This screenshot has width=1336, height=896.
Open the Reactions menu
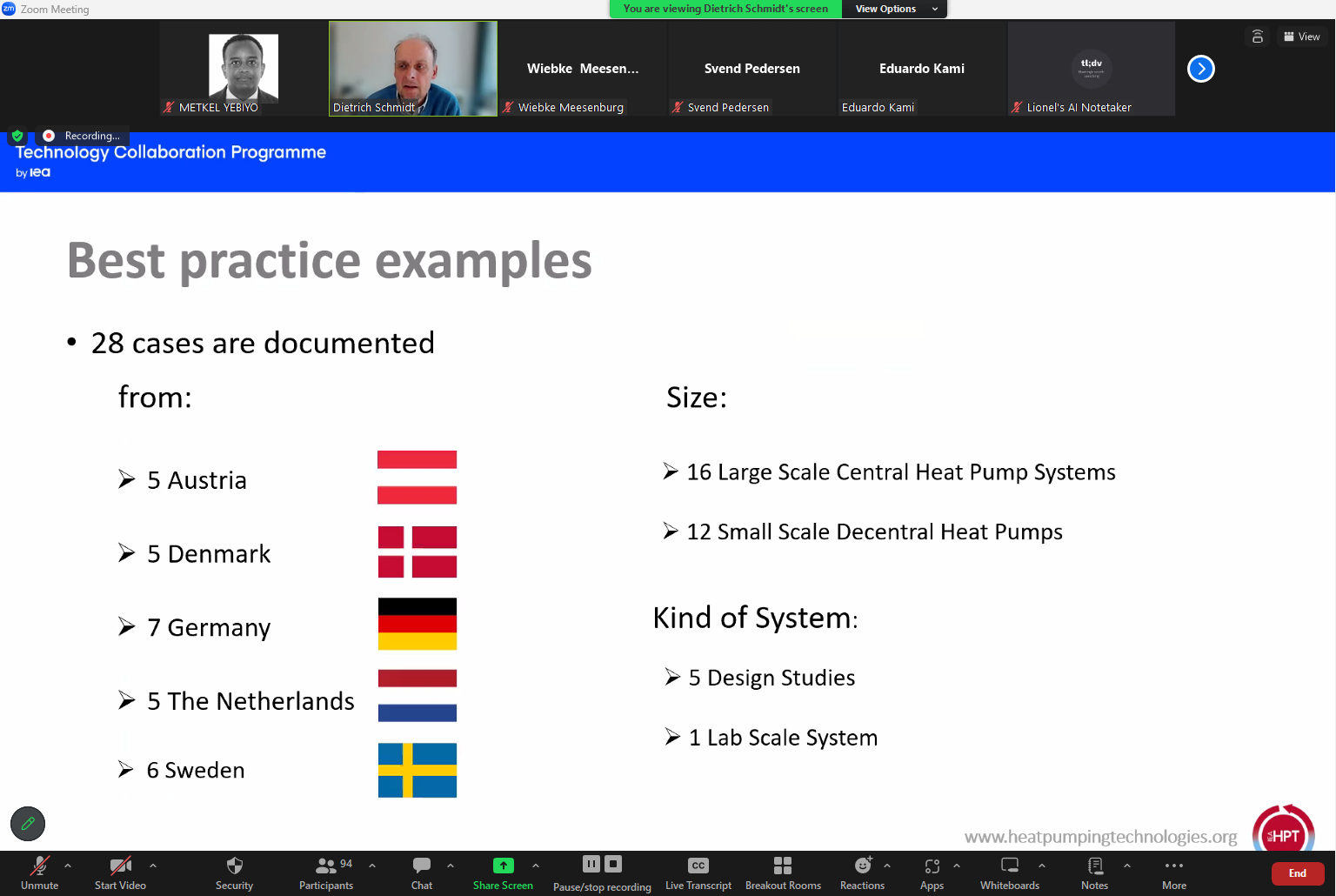point(862,873)
